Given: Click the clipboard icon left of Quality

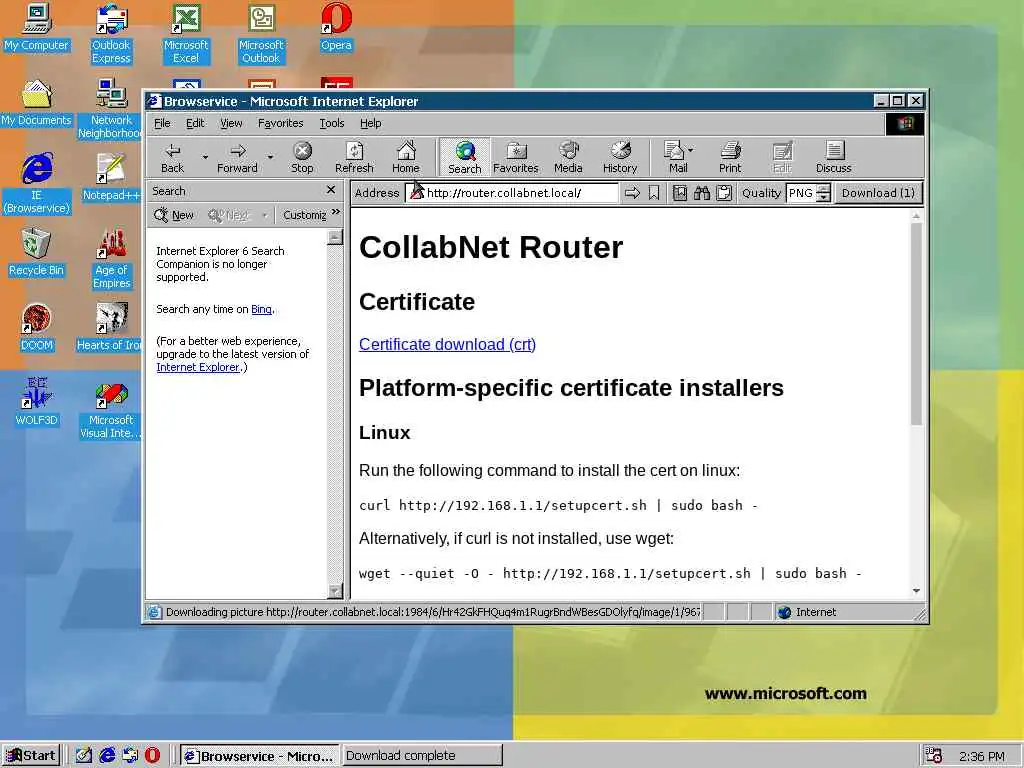Looking at the screenshot, I should (x=724, y=193).
